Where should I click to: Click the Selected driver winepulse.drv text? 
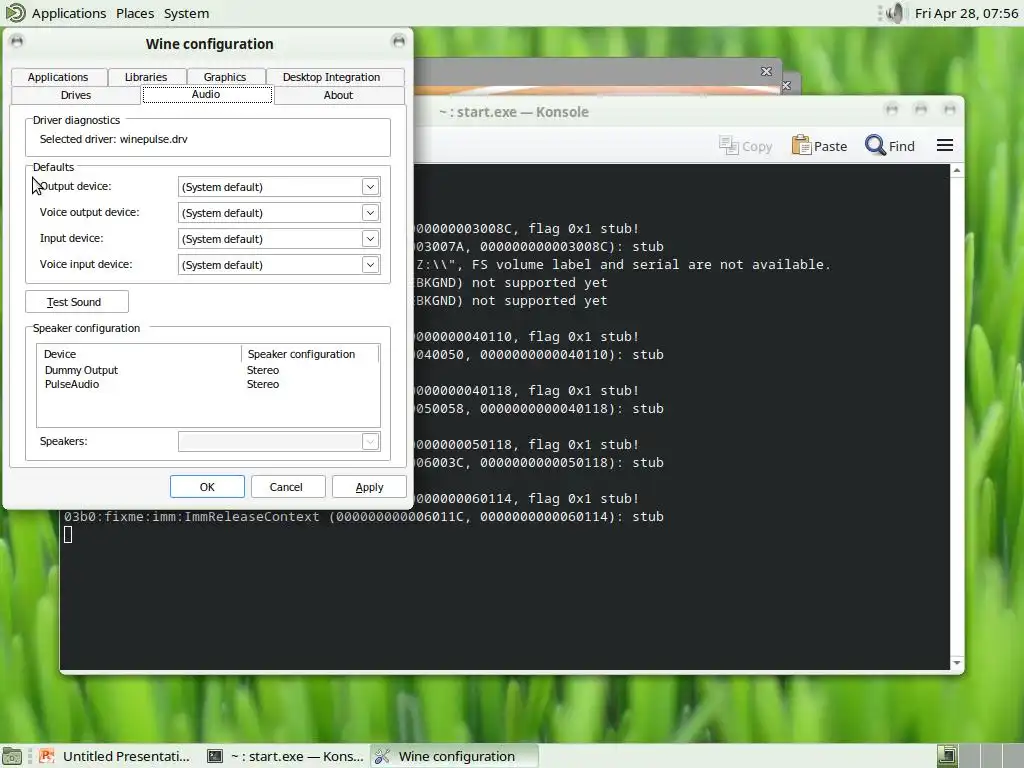[114, 139]
